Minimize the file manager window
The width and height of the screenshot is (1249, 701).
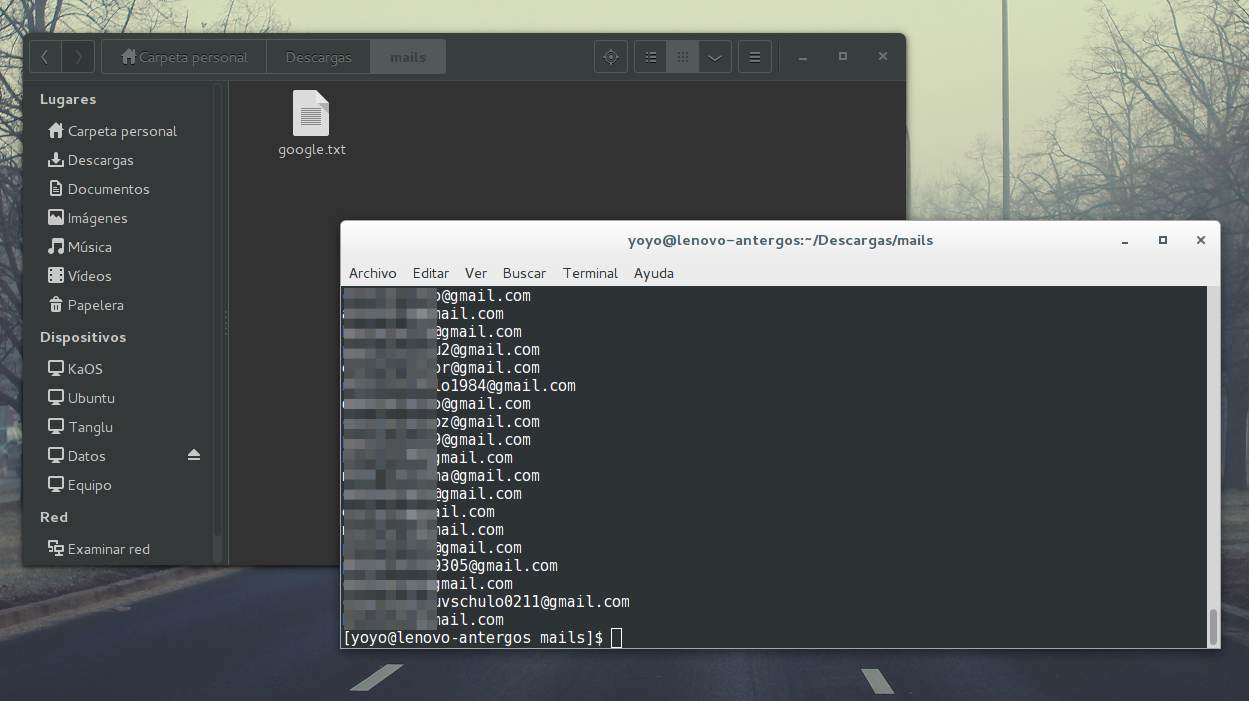coord(803,57)
